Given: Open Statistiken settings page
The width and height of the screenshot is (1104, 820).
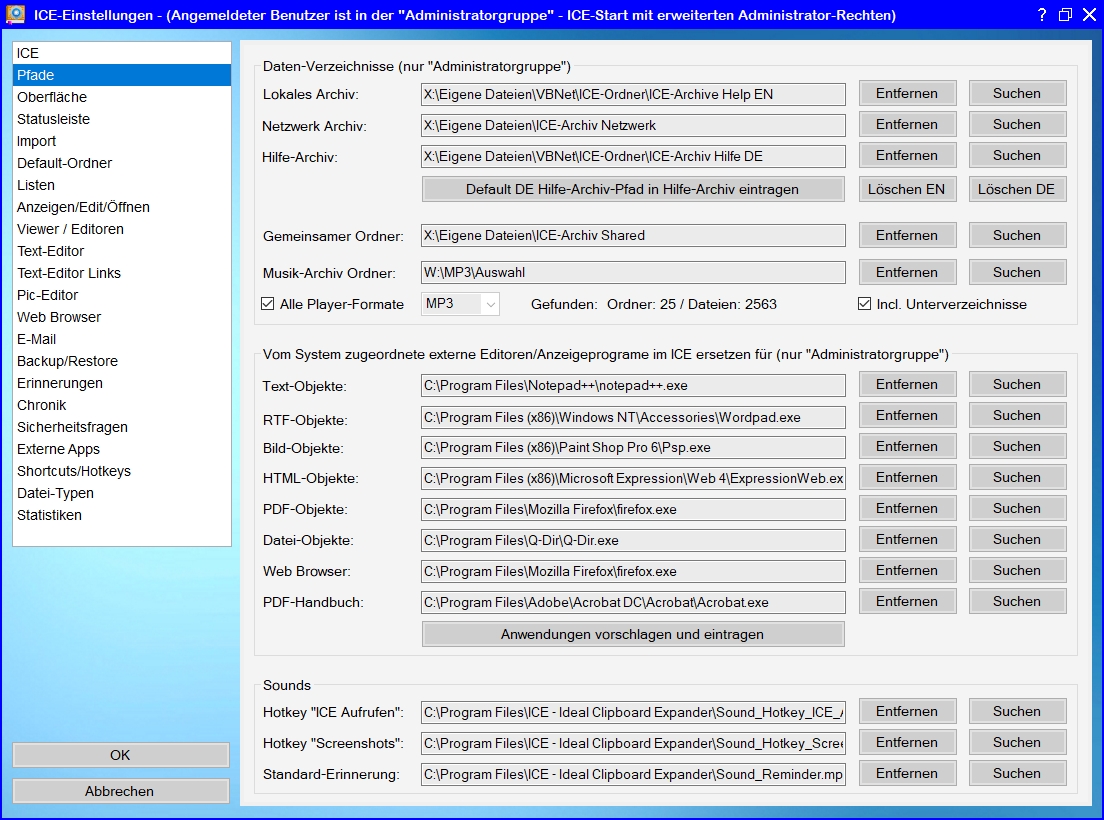Looking at the screenshot, I should pyautogui.click(x=122, y=515).
